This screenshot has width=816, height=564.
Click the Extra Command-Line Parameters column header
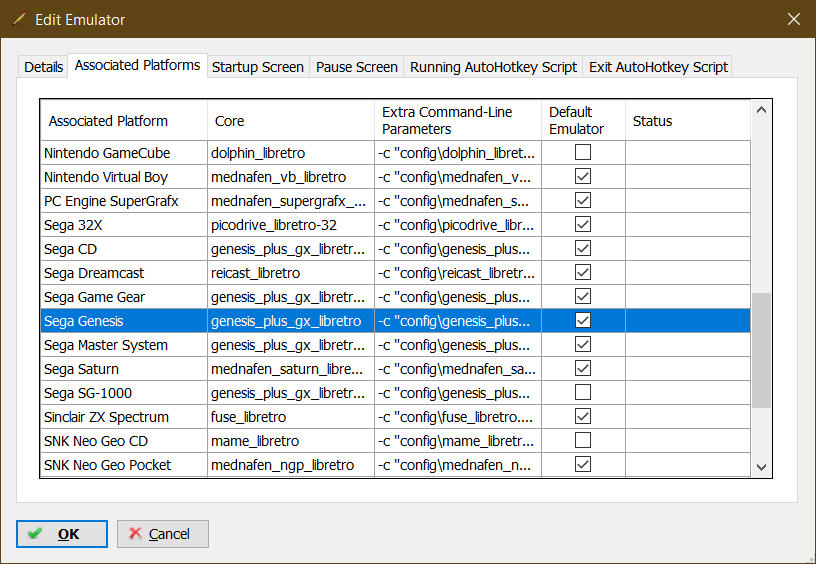click(x=458, y=120)
